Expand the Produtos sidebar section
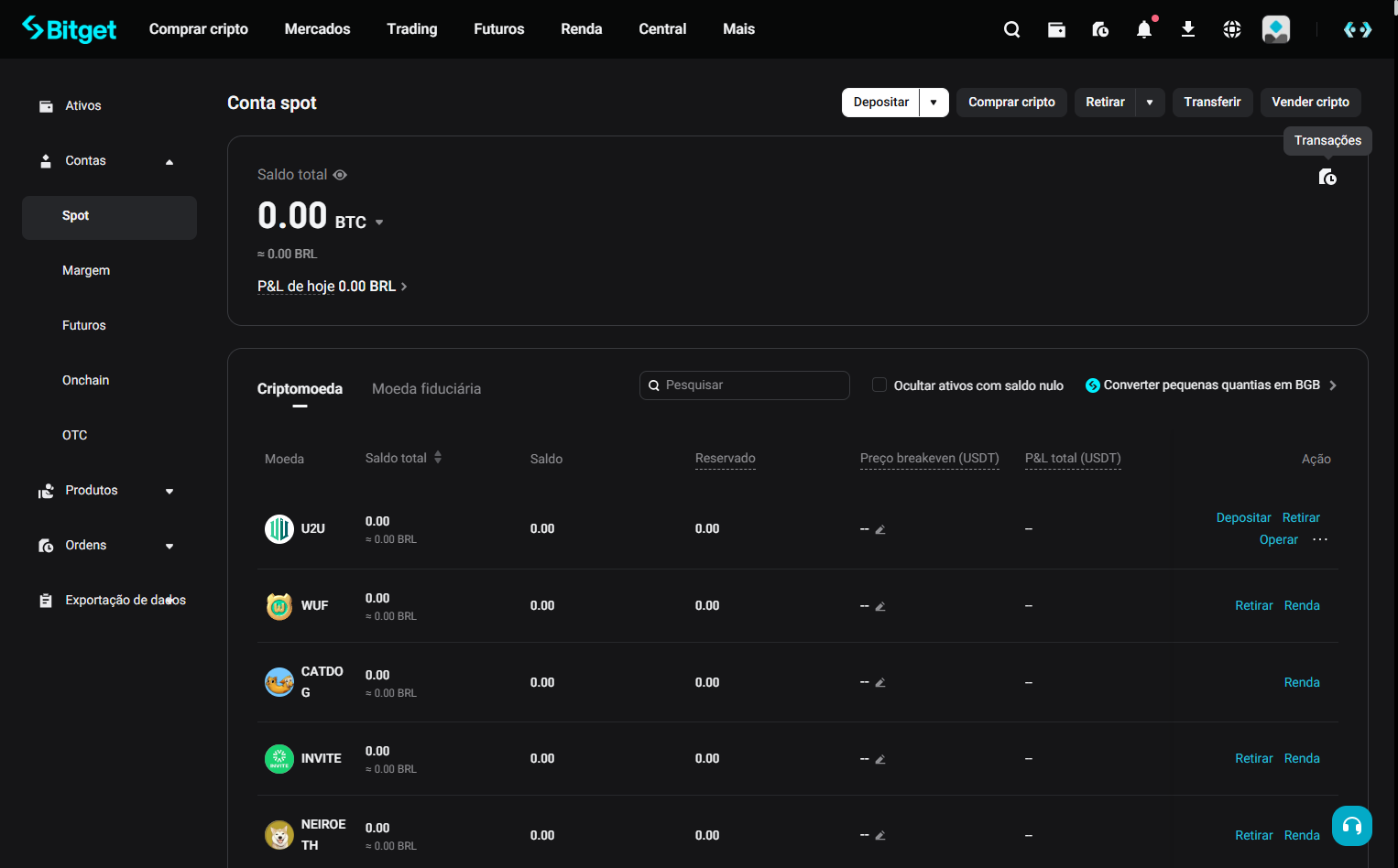The width and height of the screenshot is (1398, 868). point(169,492)
